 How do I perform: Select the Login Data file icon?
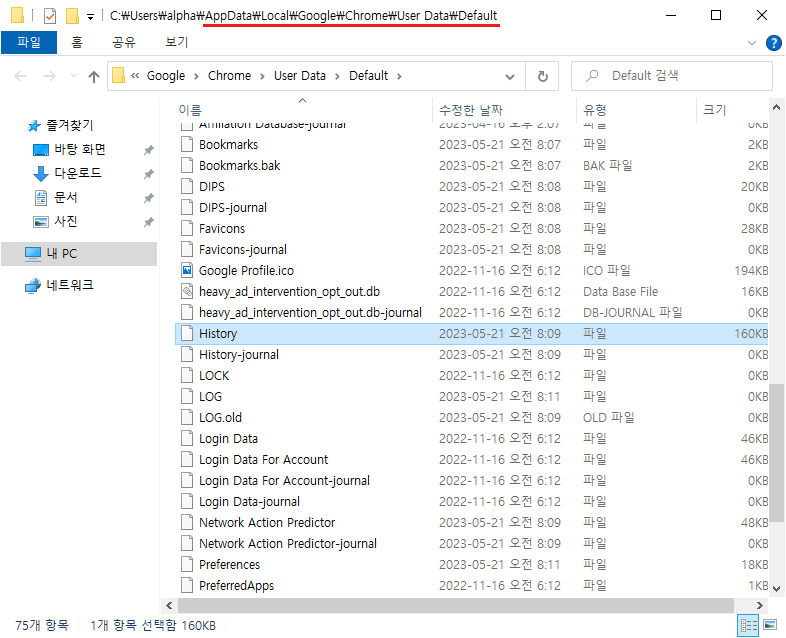click(x=187, y=439)
